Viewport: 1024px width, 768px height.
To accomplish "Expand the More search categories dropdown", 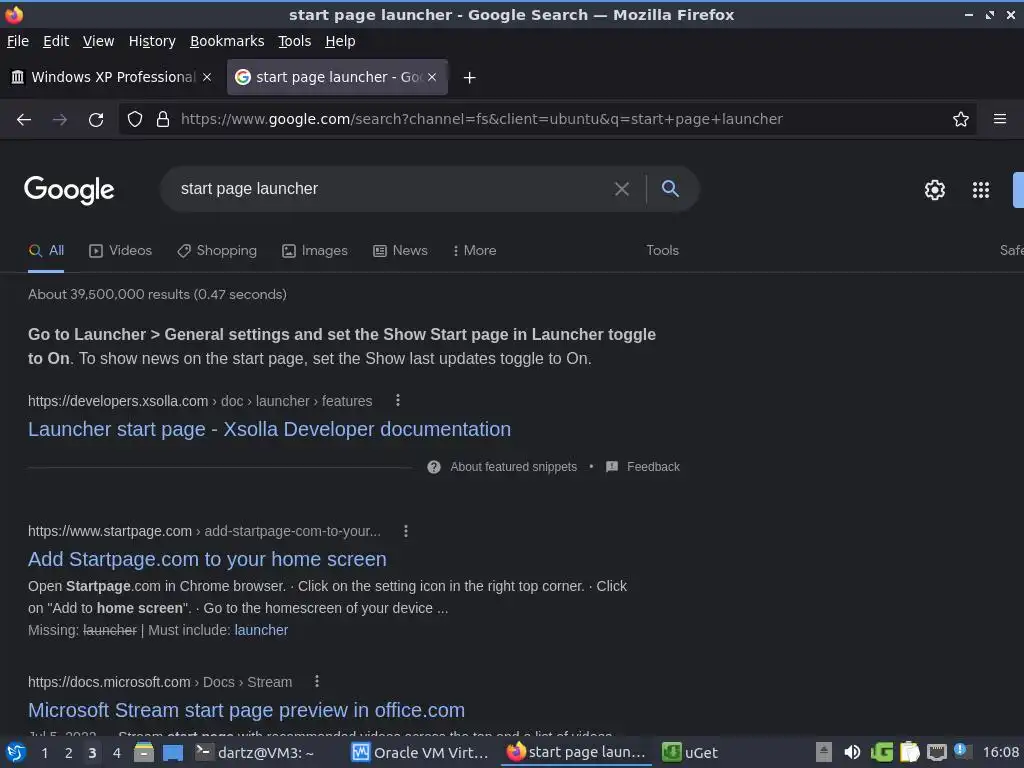I will click(x=475, y=251).
